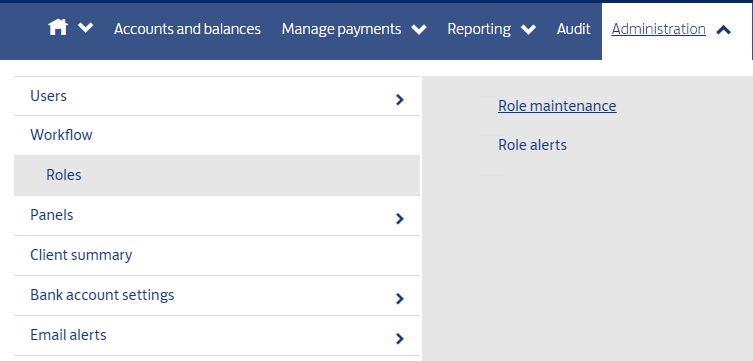
Task: Open Client summary
Action: point(217,255)
